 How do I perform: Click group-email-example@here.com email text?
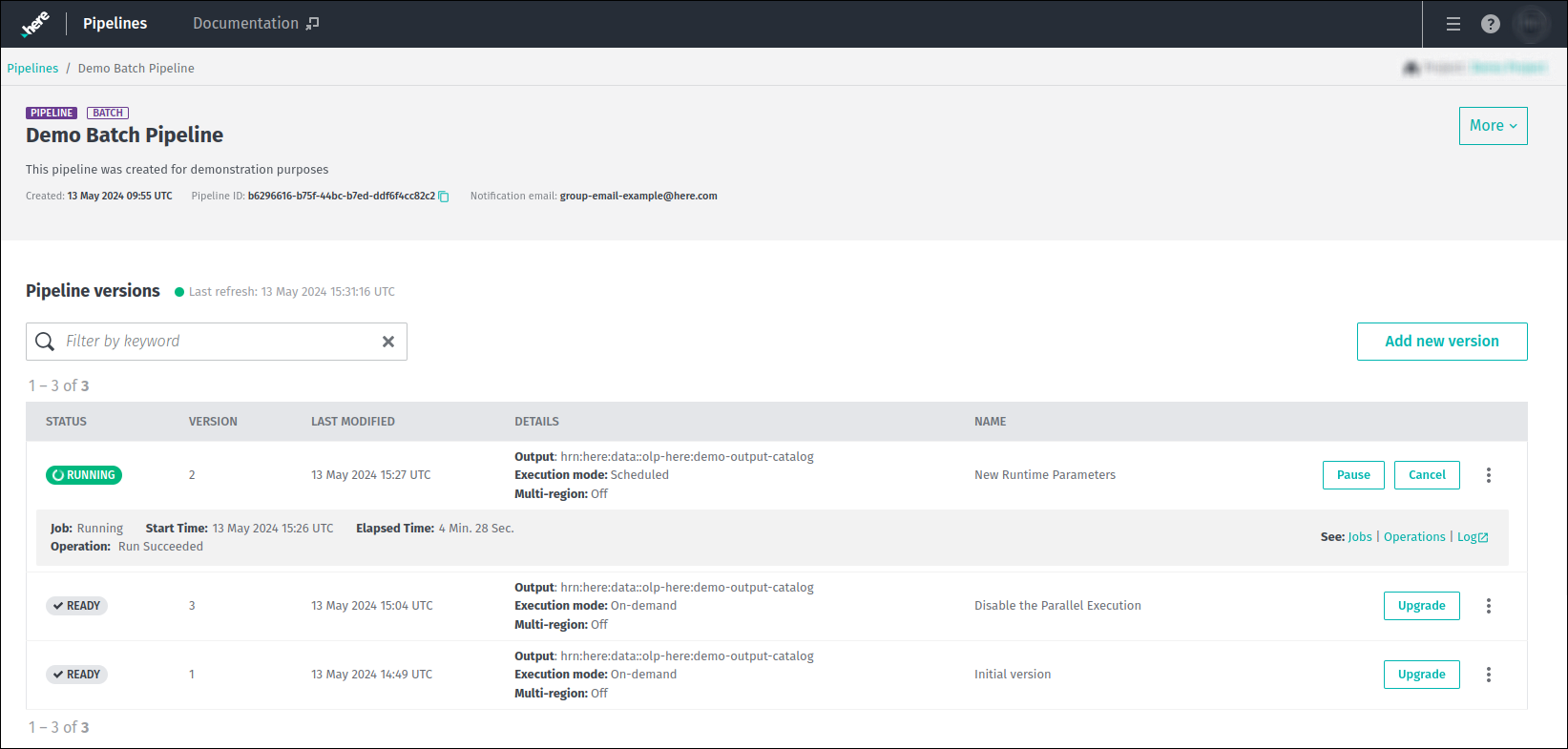638,197
